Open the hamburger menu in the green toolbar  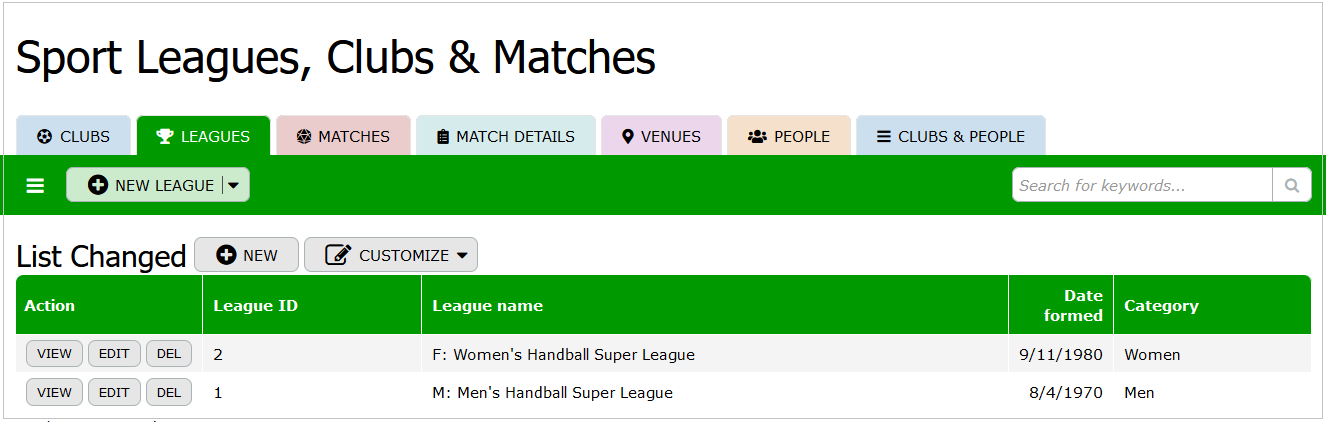[35, 186]
